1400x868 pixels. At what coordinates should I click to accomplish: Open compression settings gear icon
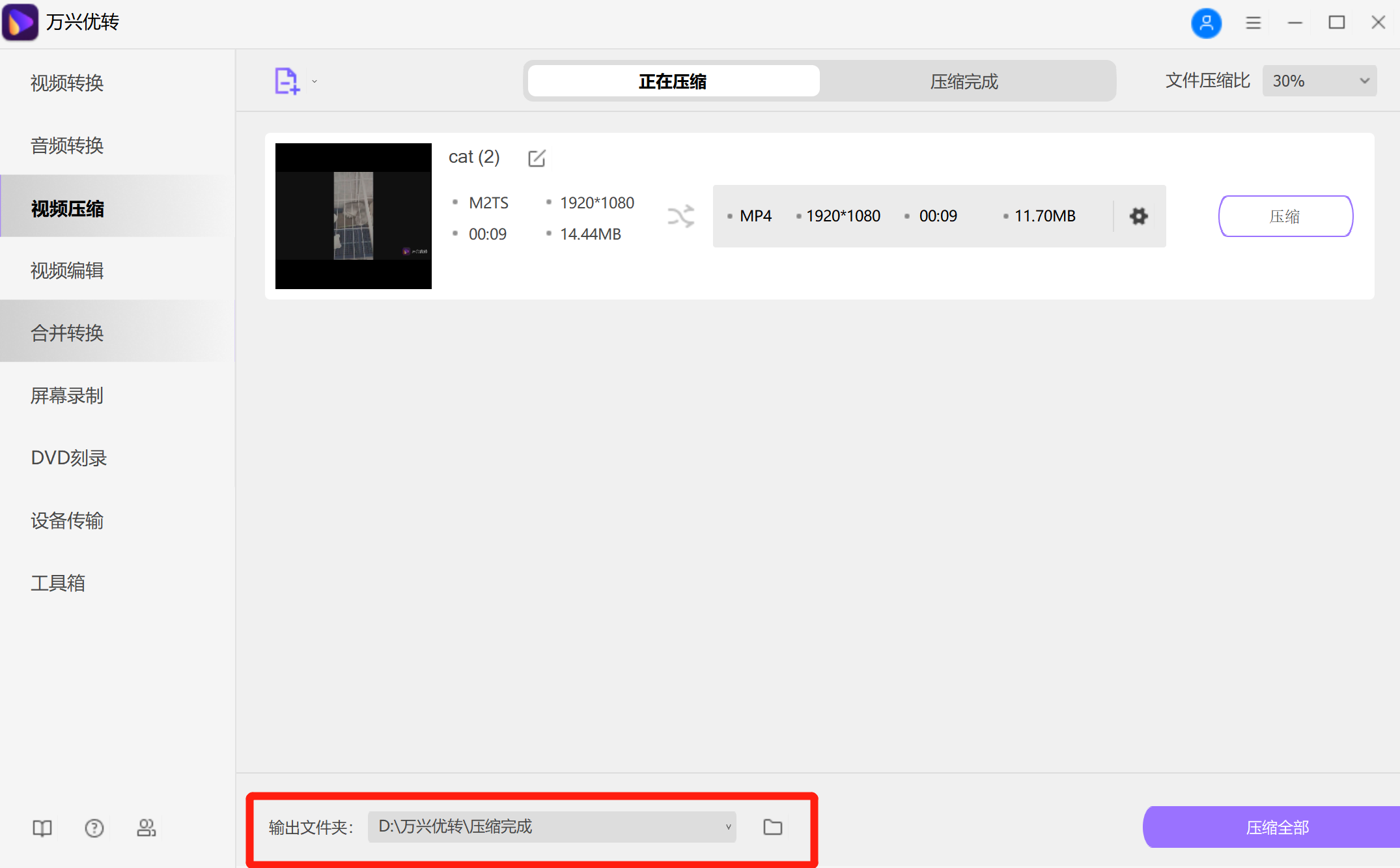(x=1138, y=216)
